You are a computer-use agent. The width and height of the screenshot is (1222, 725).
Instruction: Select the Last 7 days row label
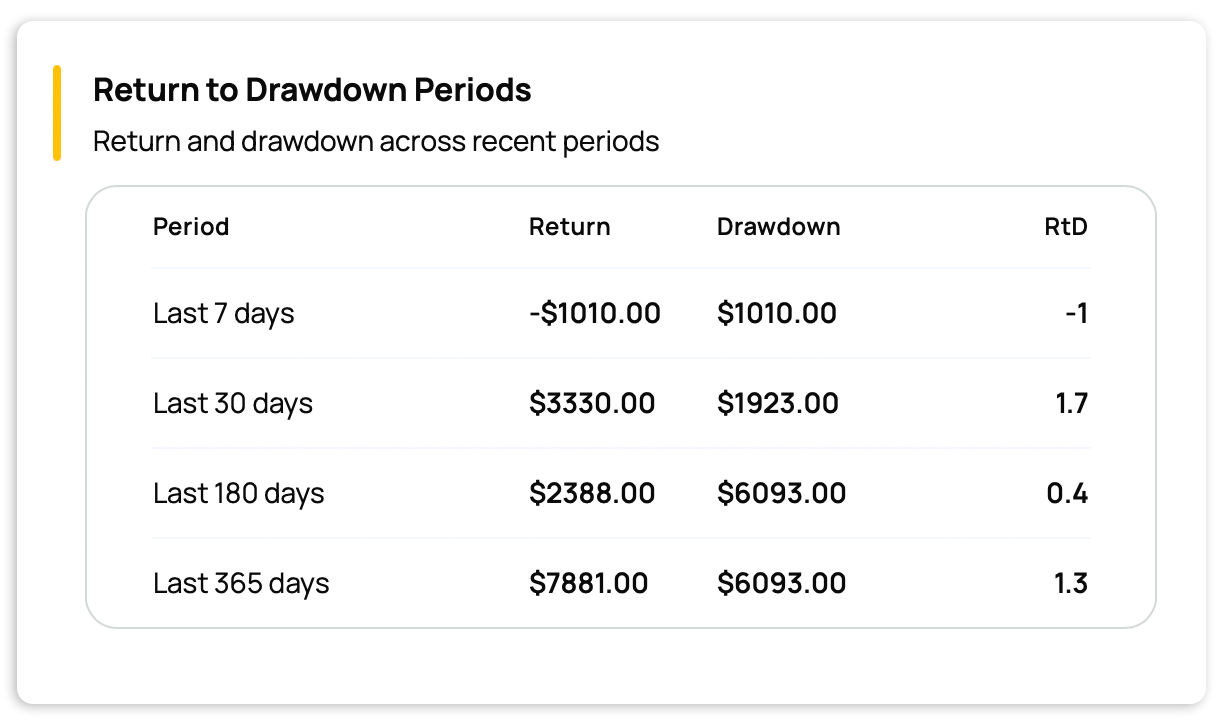224,313
